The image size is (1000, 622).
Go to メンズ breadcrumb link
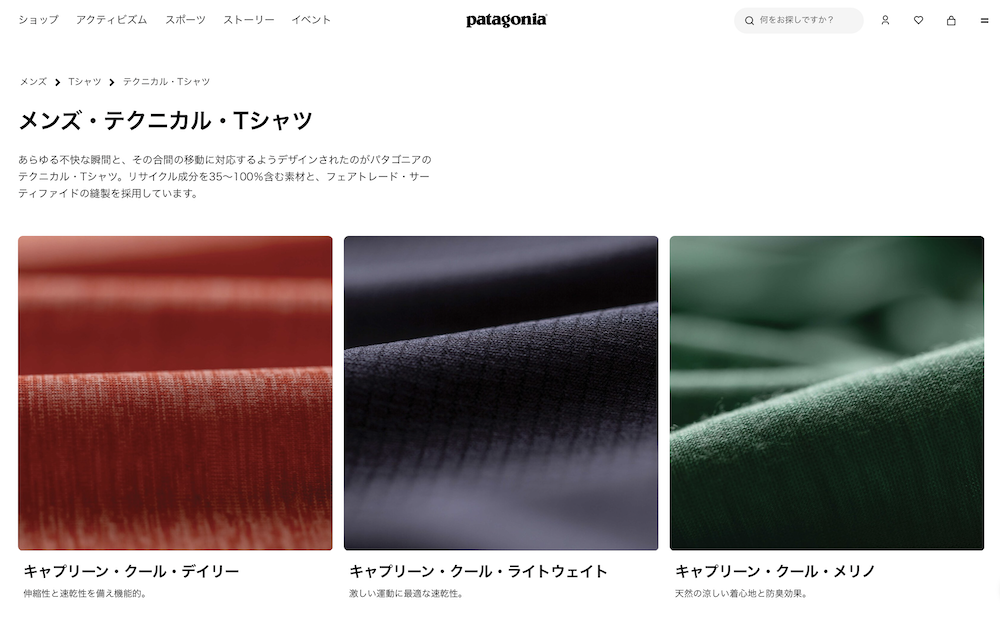pyautogui.click(x=33, y=82)
